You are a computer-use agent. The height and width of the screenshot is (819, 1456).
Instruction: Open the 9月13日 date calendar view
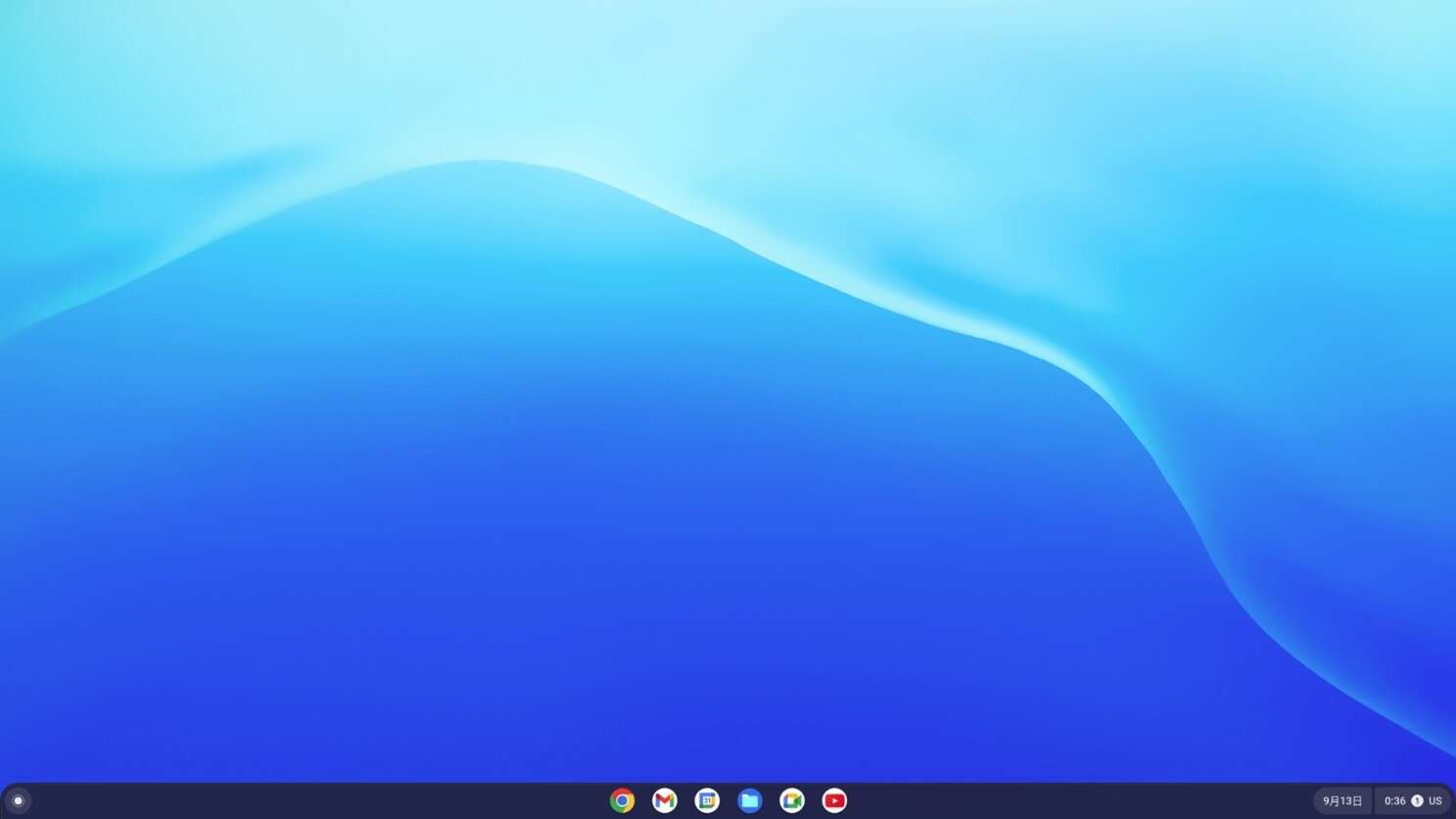coord(1341,800)
